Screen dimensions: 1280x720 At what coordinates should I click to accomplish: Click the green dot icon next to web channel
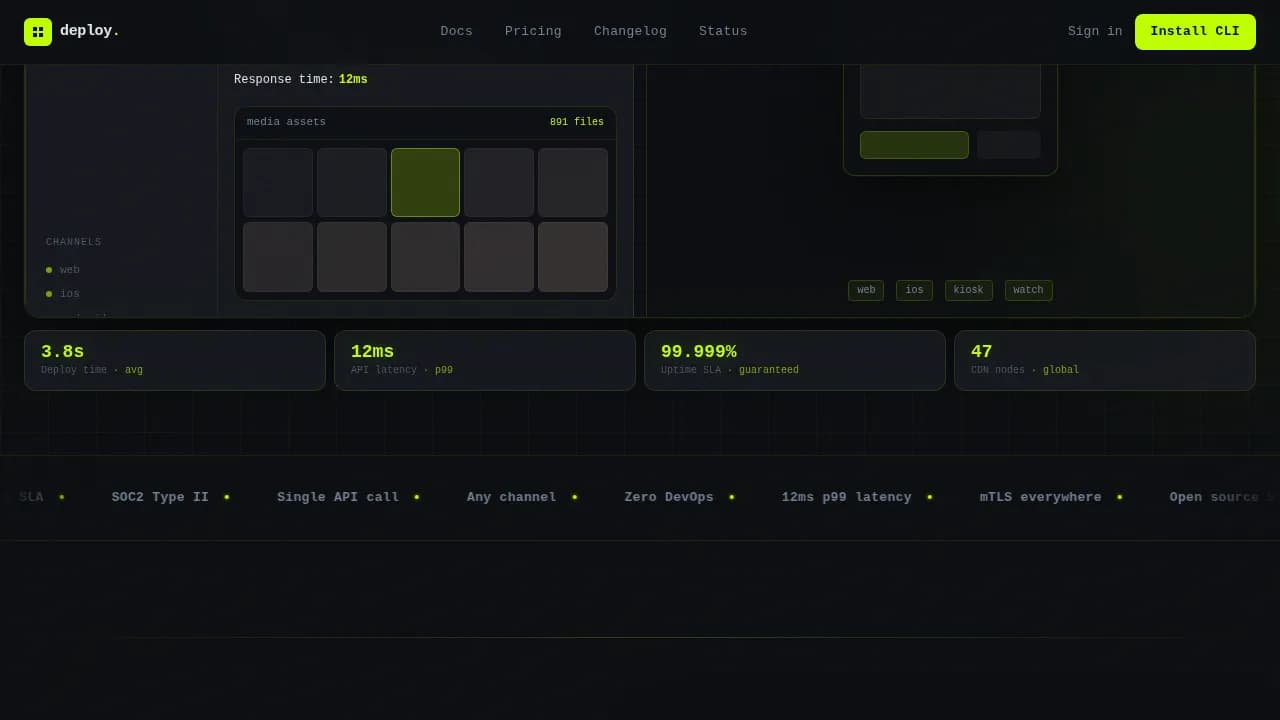pos(48,269)
